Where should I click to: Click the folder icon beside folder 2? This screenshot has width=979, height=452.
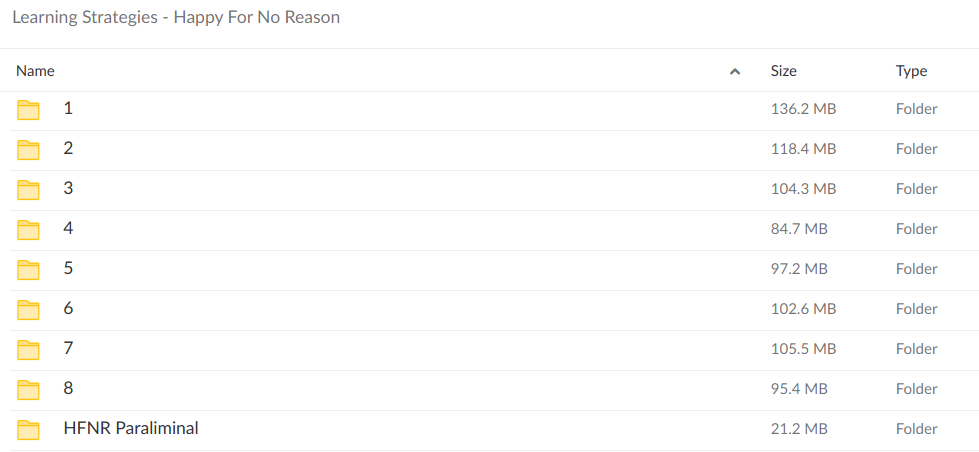point(28,150)
